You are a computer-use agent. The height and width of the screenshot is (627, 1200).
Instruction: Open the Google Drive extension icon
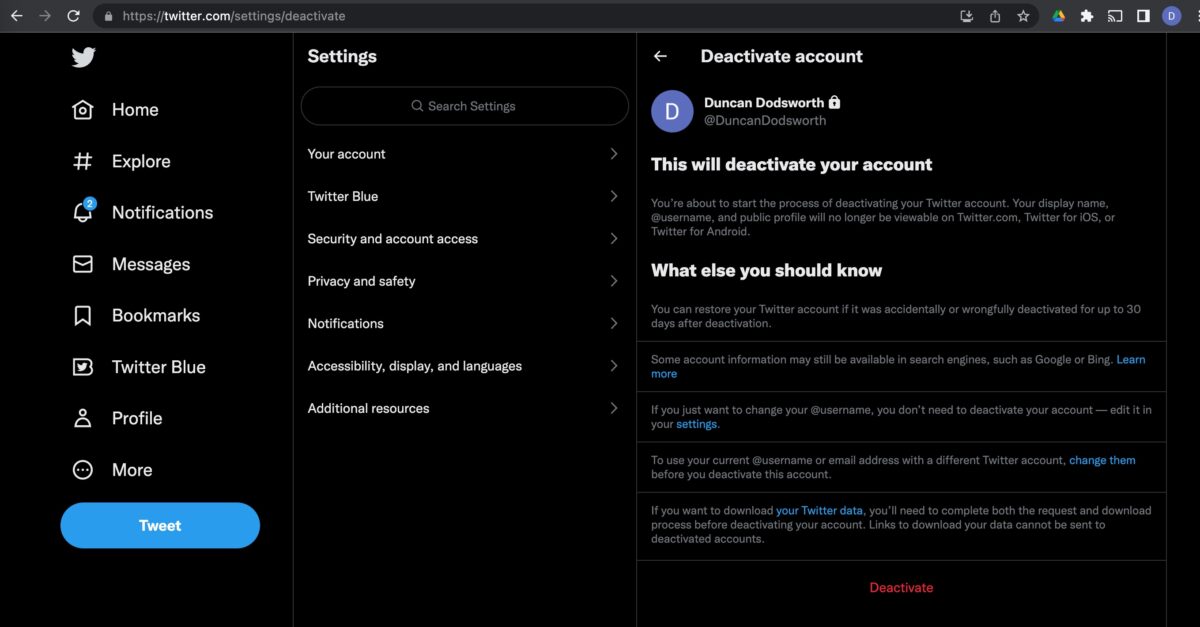pyautogui.click(x=1058, y=16)
